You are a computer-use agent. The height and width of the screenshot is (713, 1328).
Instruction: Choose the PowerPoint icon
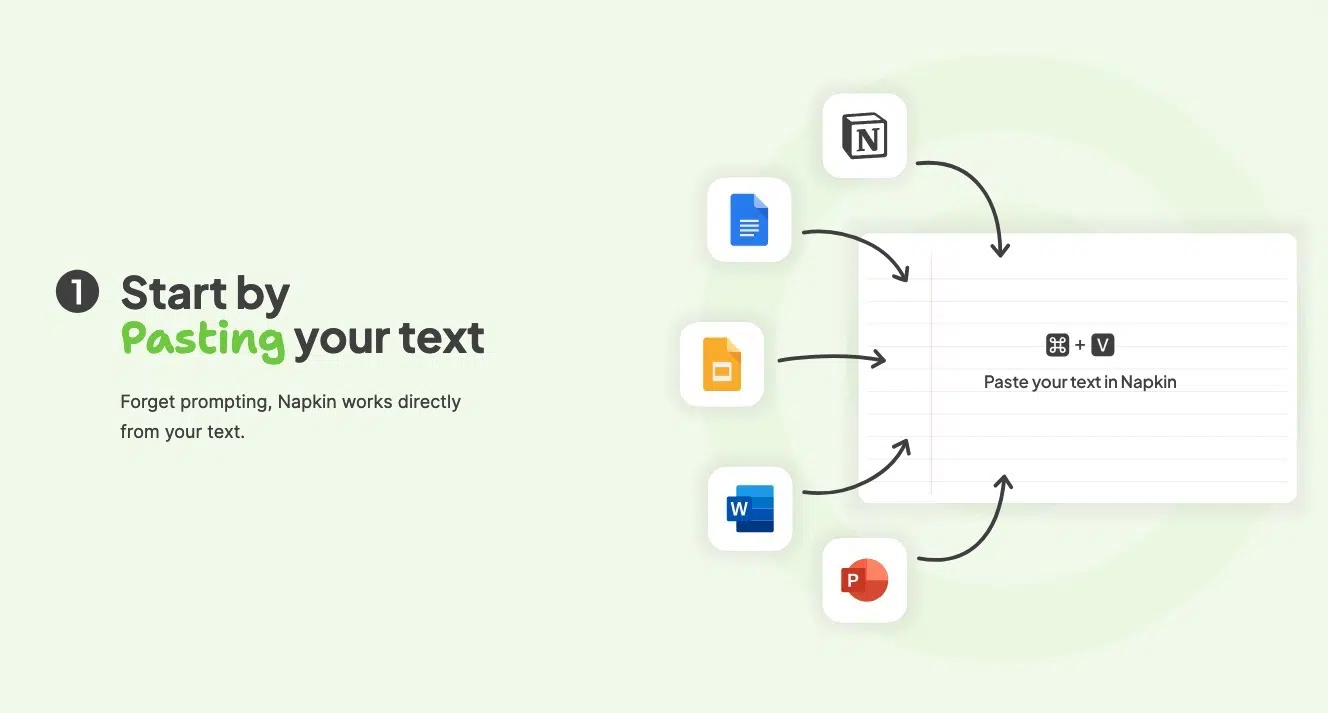click(x=864, y=580)
